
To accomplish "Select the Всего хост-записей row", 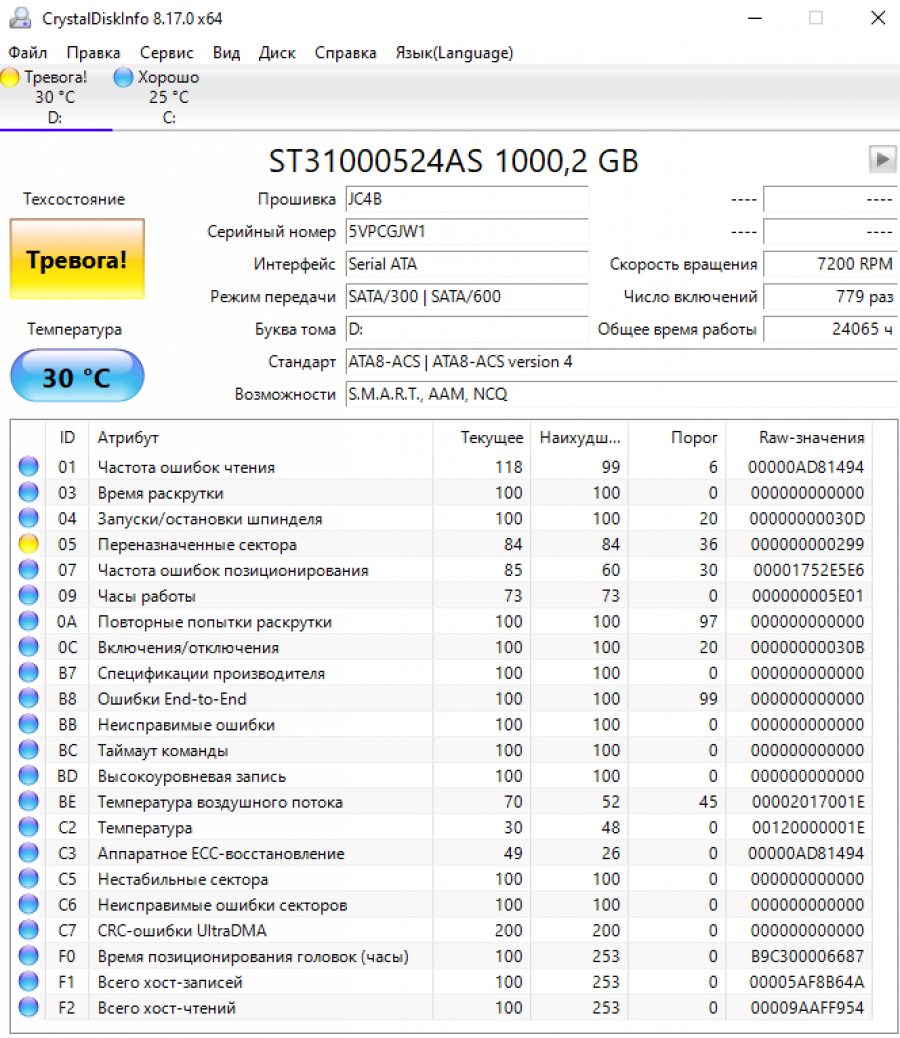I will (x=166, y=982).
